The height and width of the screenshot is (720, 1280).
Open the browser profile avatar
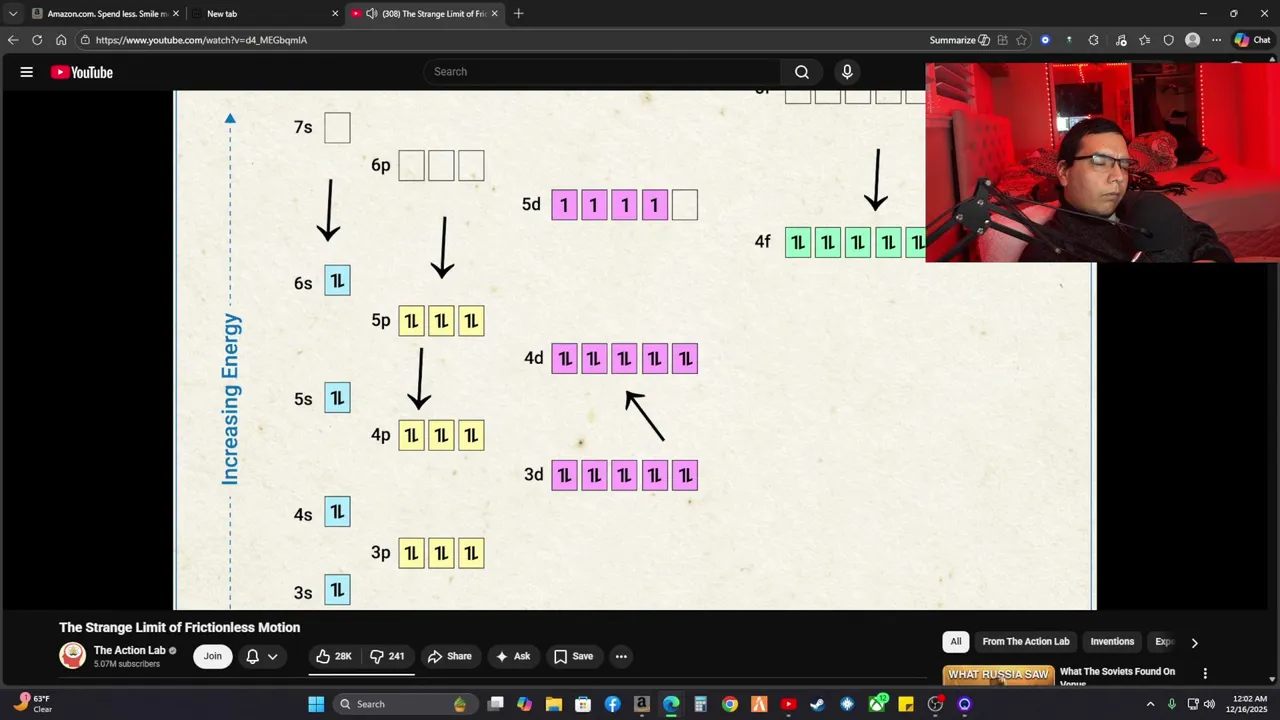tap(1192, 40)
